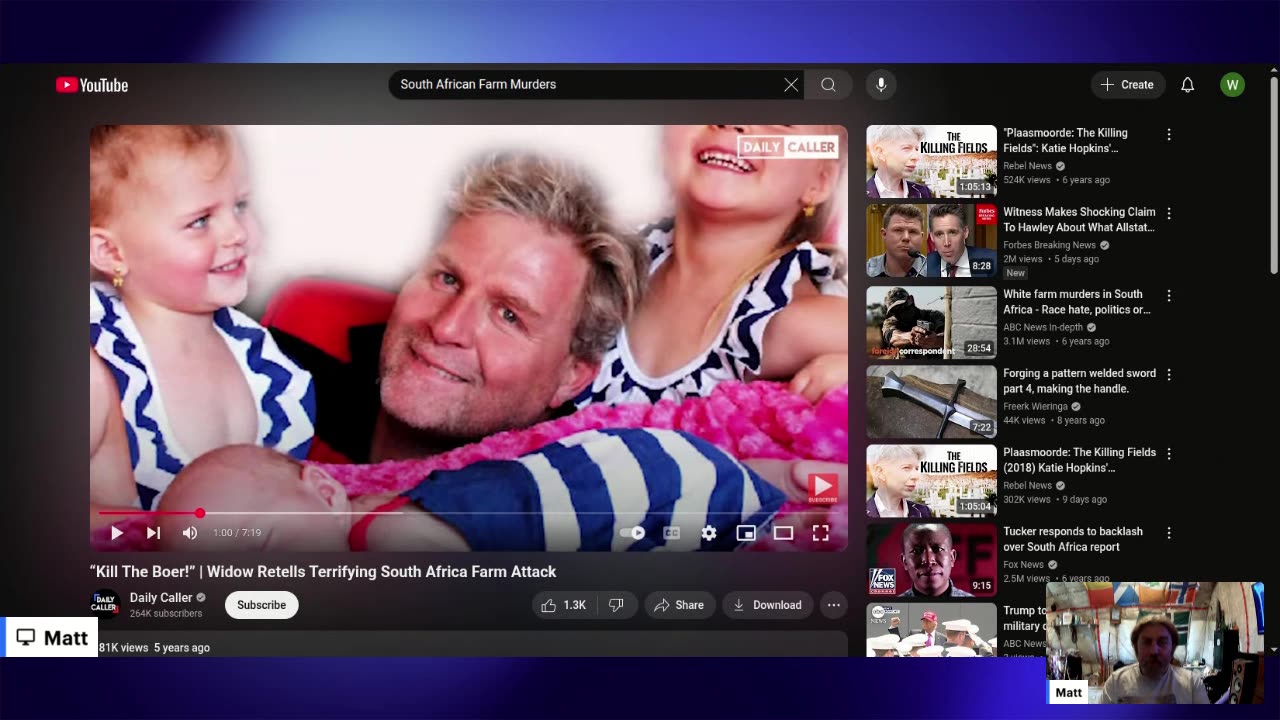
Task: Open Rebel News channel under 524K views video
Action: tap(1027, 166)
